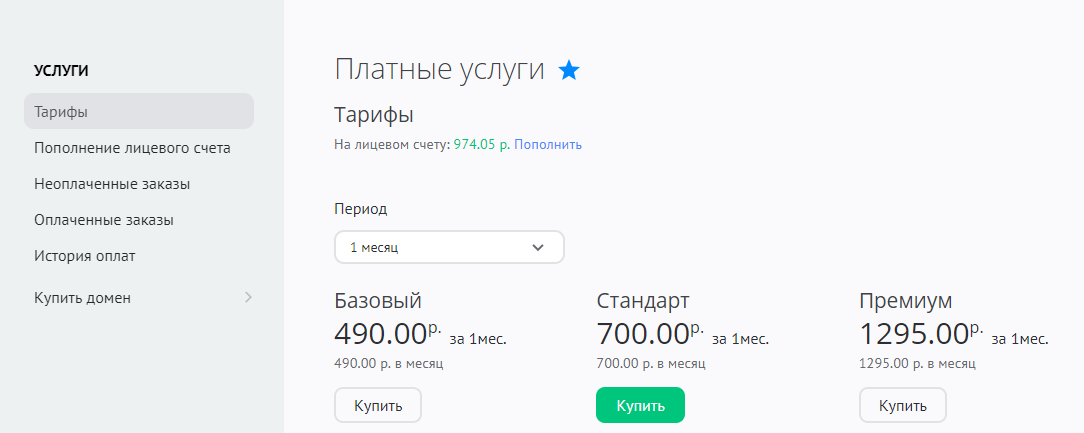View История оплат page
1084x433 pixels.
[85, 256]
